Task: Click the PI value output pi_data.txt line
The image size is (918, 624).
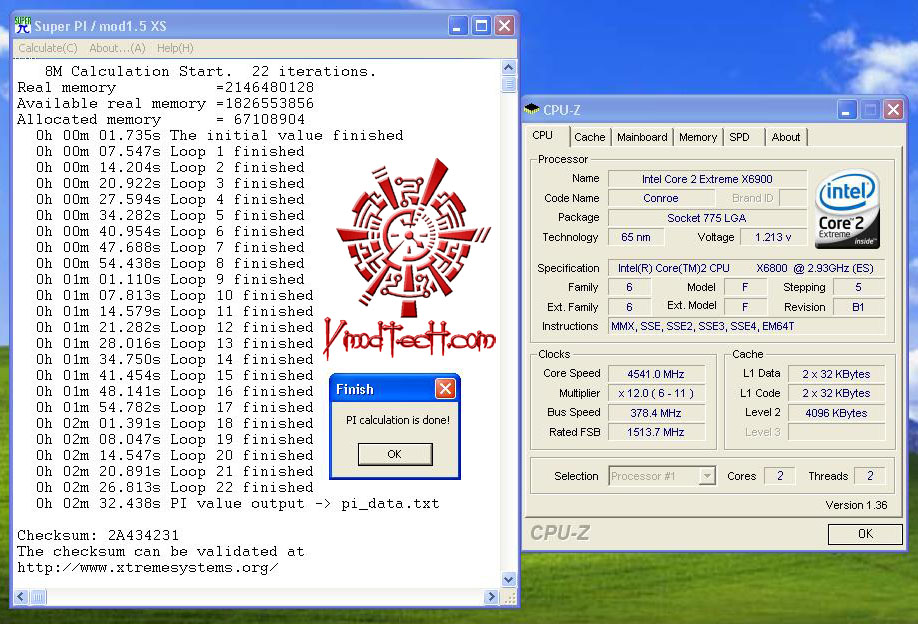Action: pos(237,503)
